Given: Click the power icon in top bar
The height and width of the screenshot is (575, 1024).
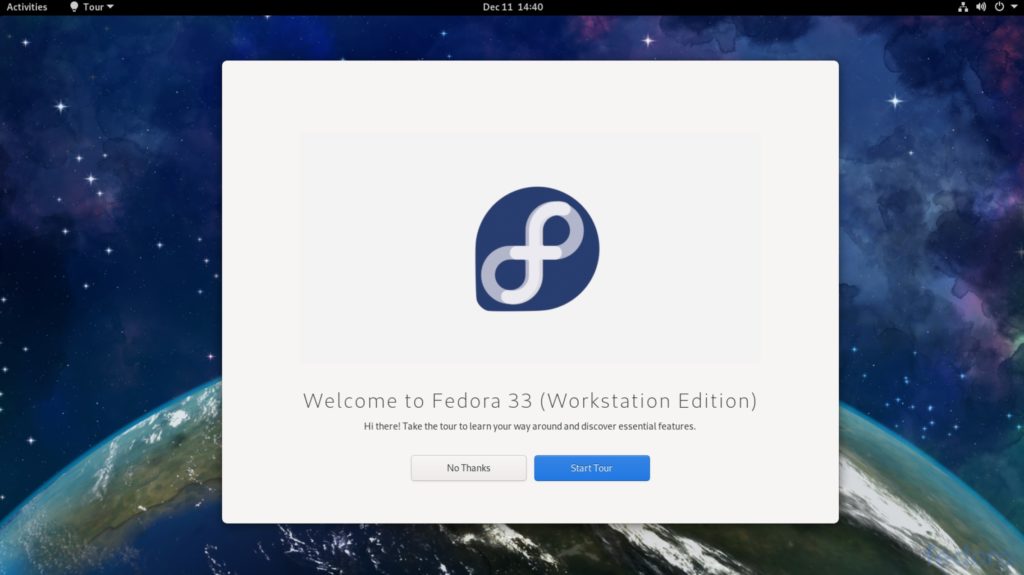Looking at the screenshot, I should (x=999, y=7).
